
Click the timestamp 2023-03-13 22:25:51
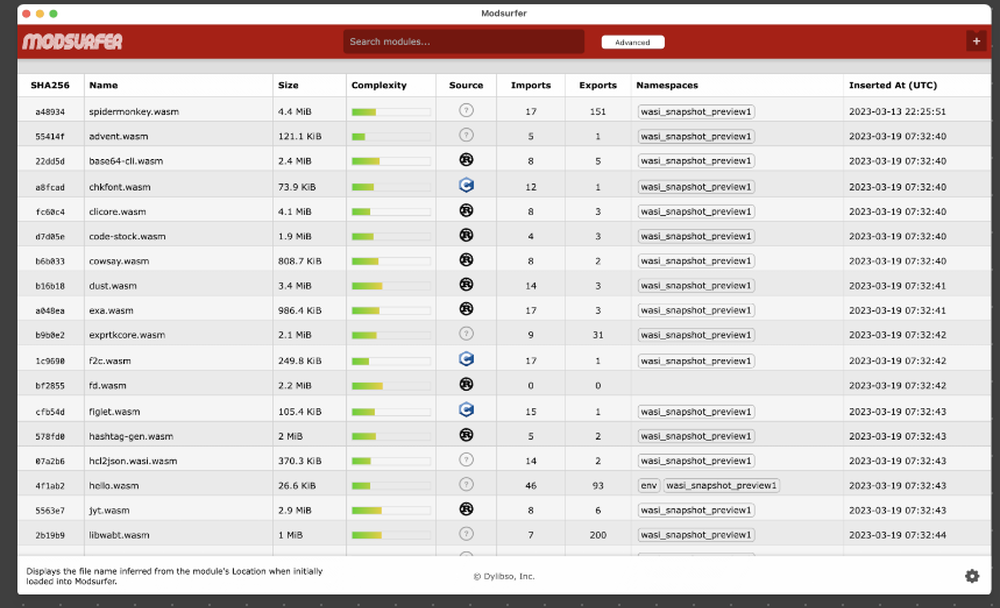click(897, 112)
